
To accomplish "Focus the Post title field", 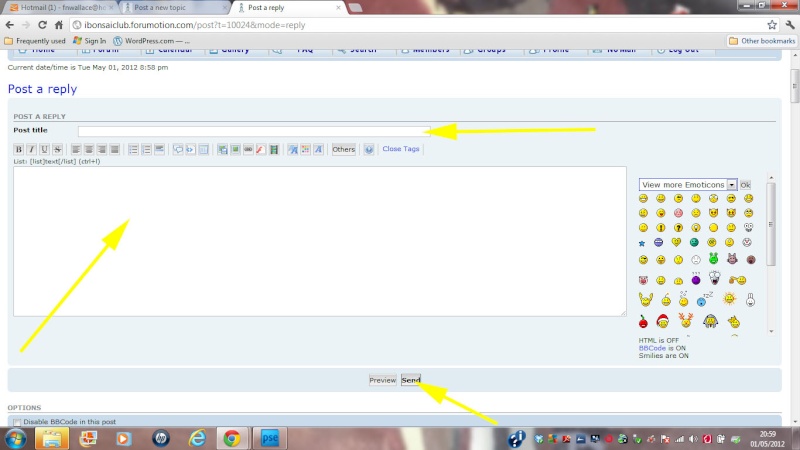I will click(254, 131).
